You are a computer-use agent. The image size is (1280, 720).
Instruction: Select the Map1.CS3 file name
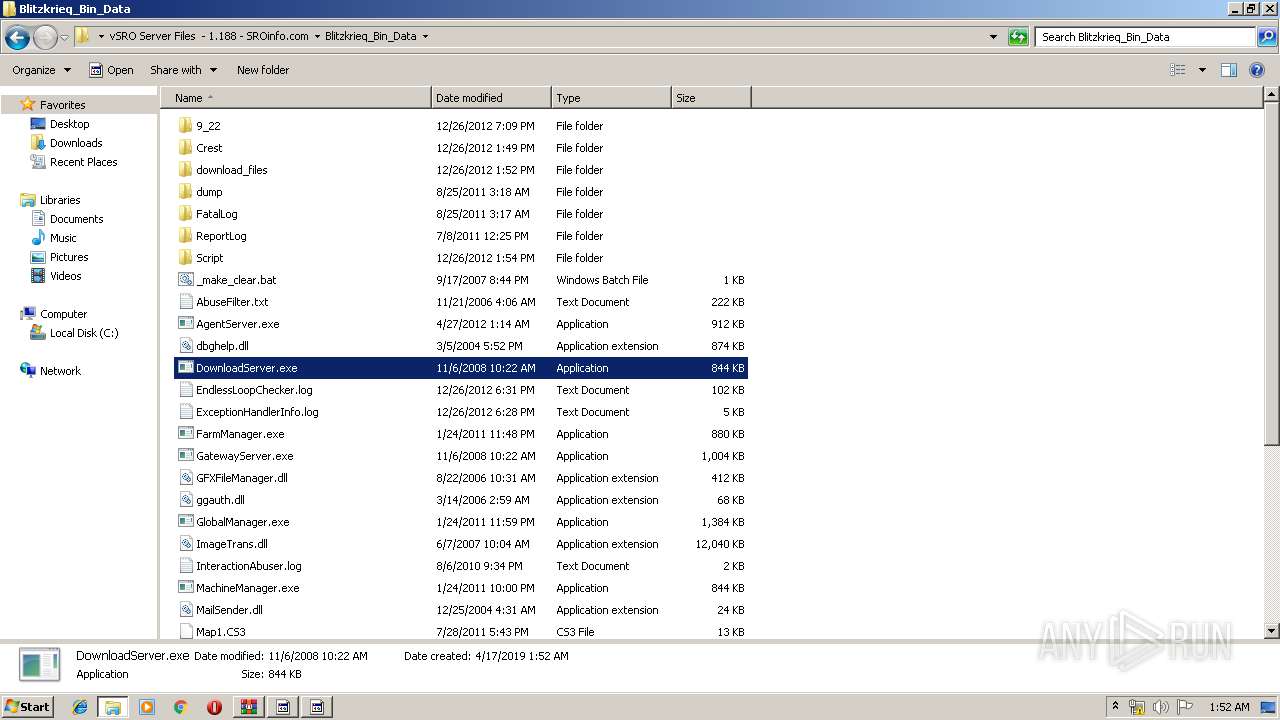tap(220, 632)
